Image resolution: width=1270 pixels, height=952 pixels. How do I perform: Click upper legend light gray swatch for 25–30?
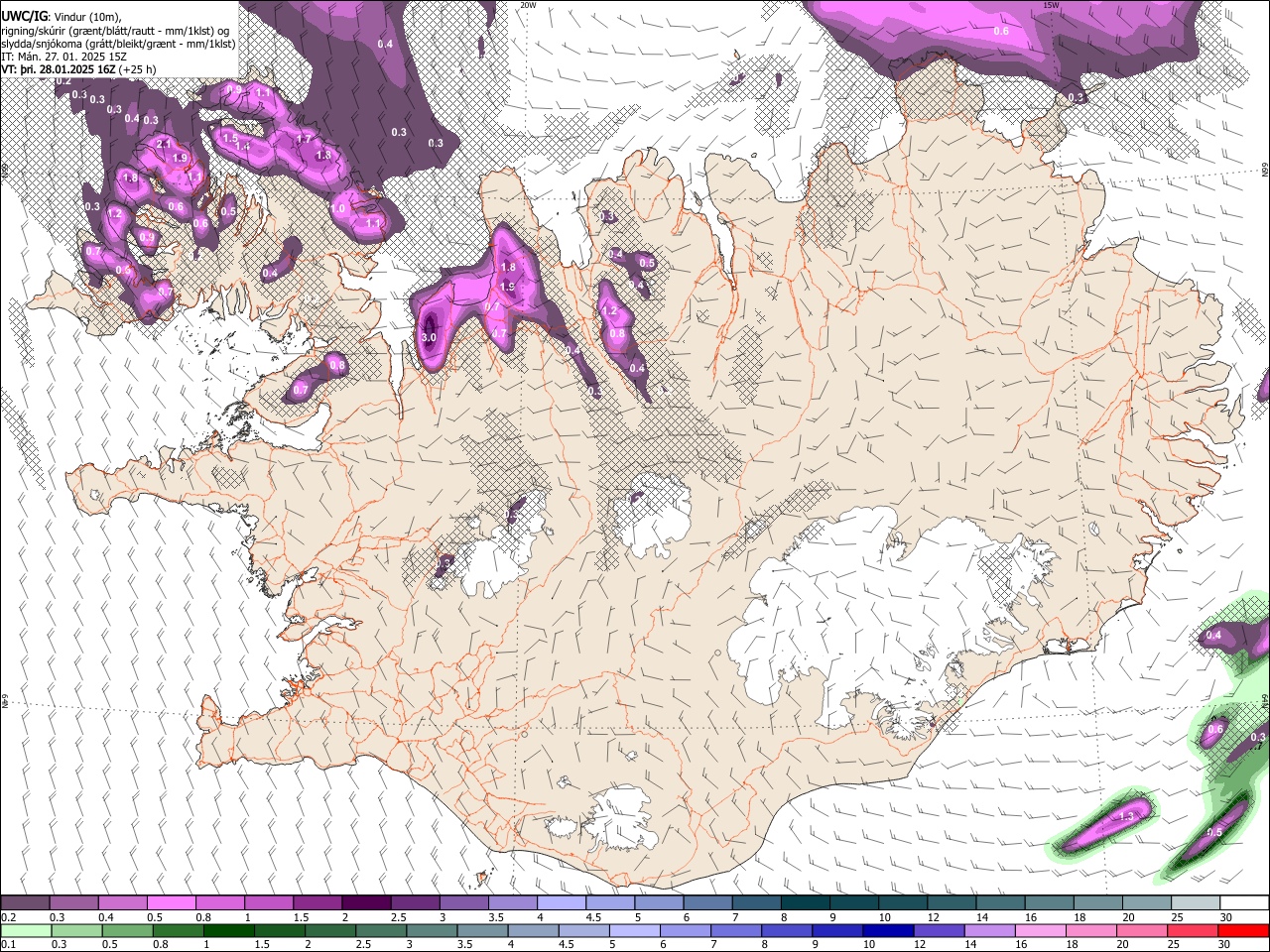[x=1197, y=903]
